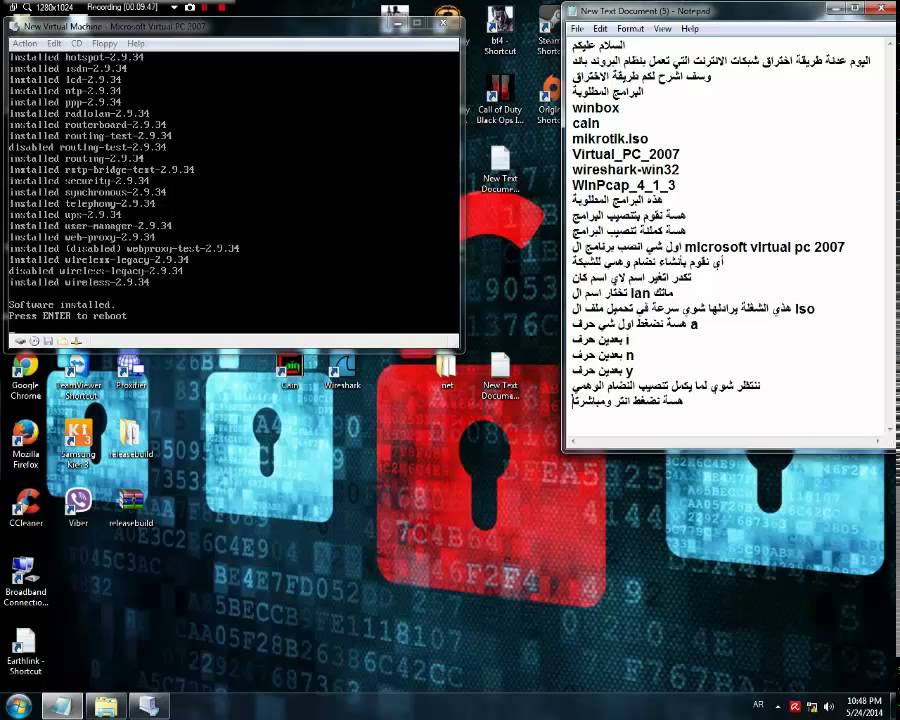
Task: Select the Cain desktop shortcut
Action: pyautogui.click(x=290, y=371)
